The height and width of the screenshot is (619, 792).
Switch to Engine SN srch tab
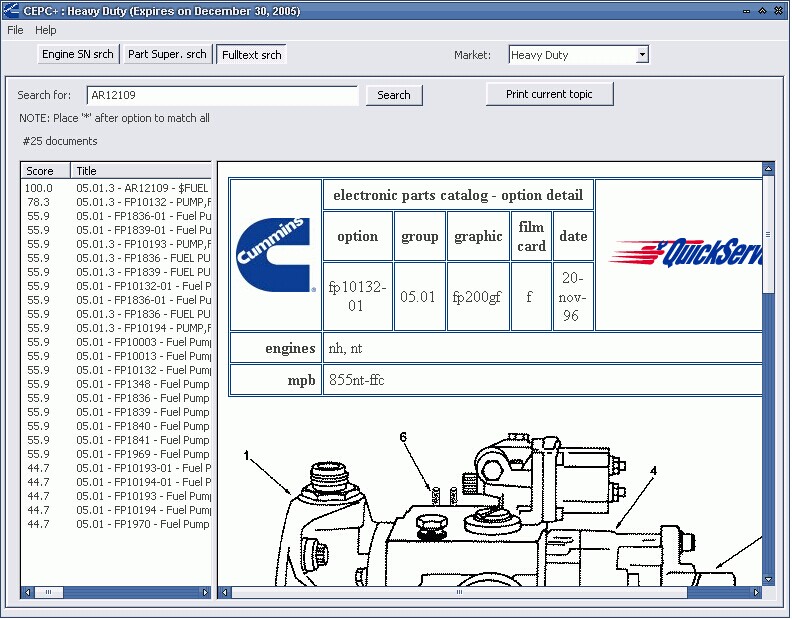click(78, 54)
